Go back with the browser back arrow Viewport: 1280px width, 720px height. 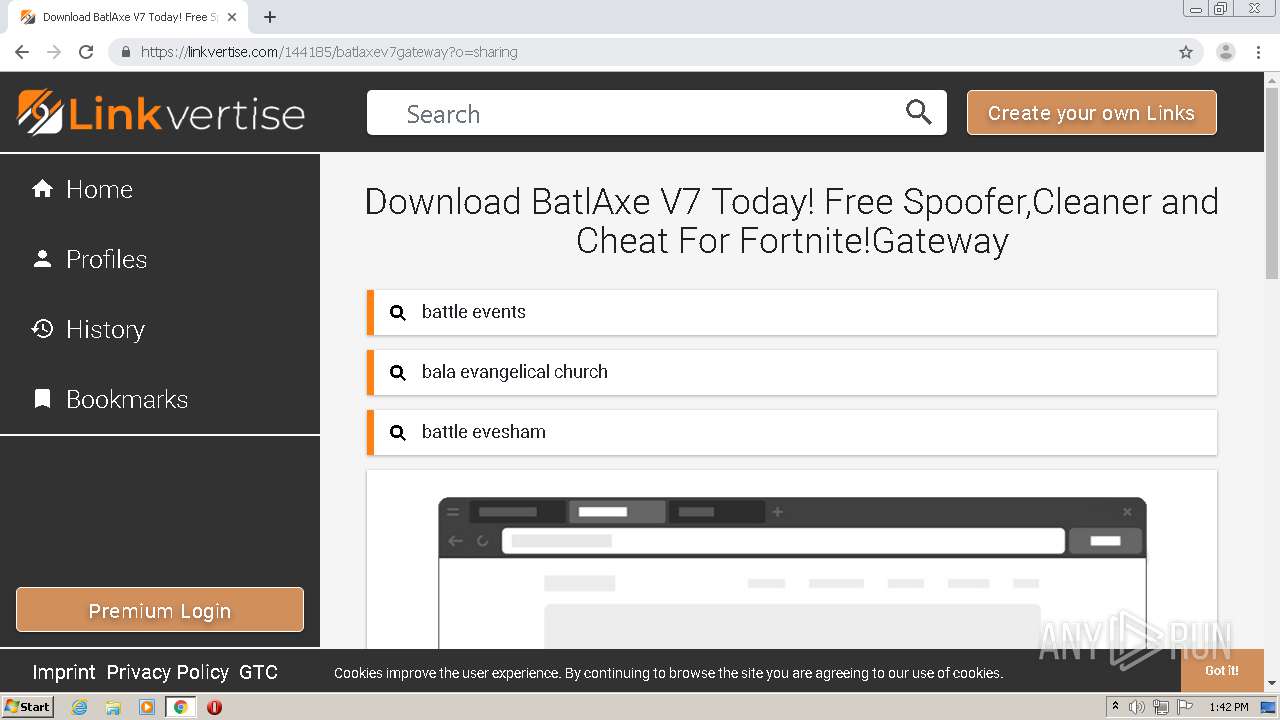point(22,52)
